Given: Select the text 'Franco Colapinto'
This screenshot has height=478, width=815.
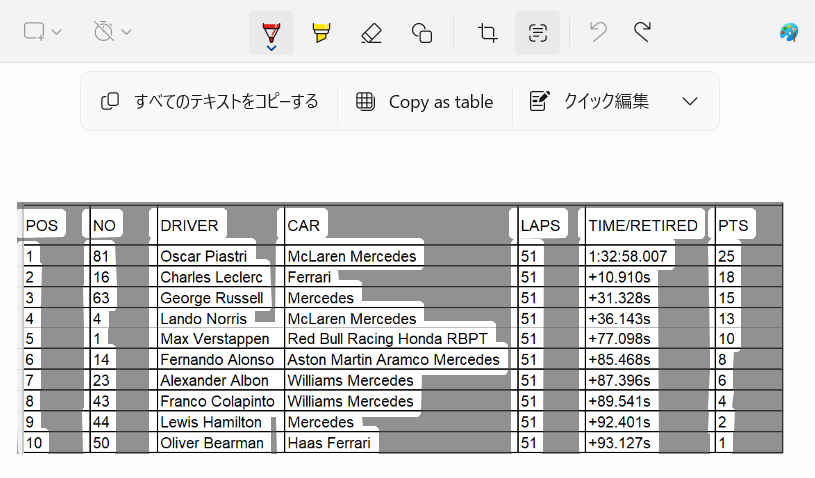Looking at the screenshot, I should point(217,401).
